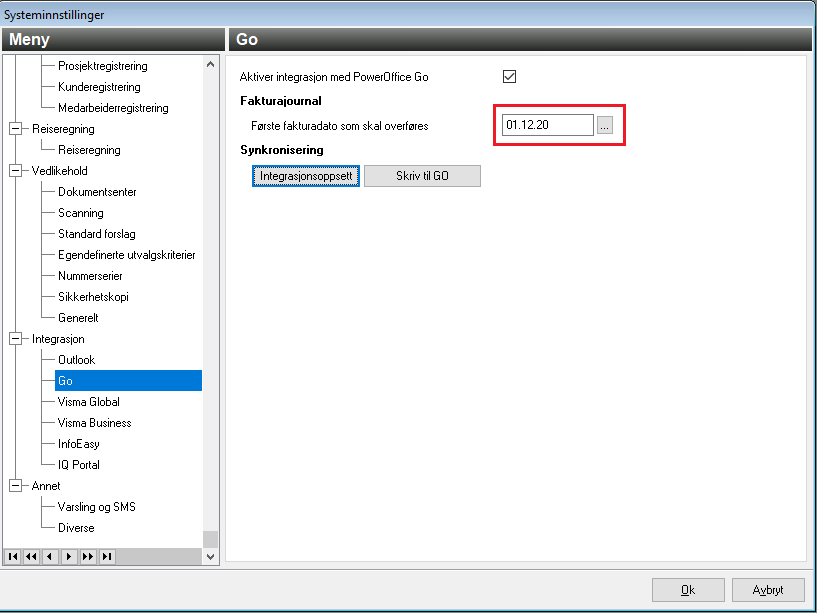Select Medarbeiderregistrering tree item
The height and width of the screenshot is (613, 817).
click(113, 108)
